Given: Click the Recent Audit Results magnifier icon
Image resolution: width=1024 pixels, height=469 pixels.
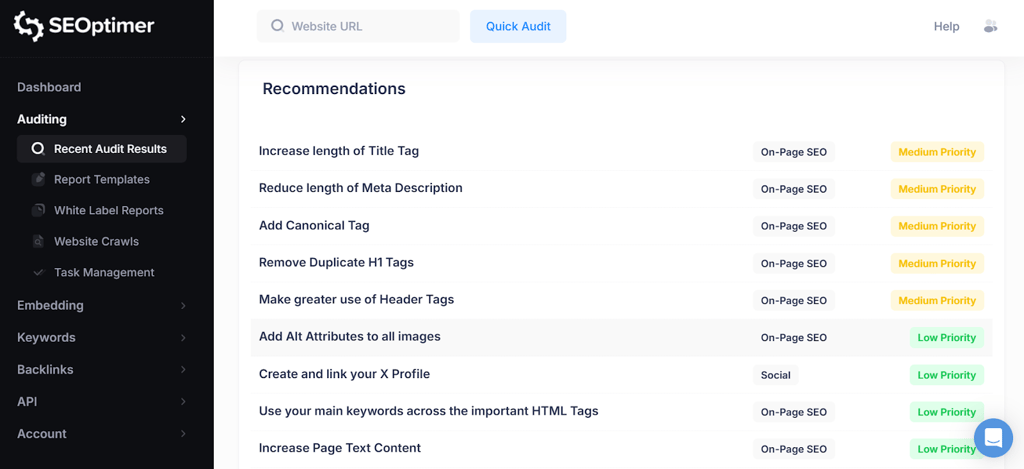Looking at the screenshot, I should pyautogui.click(x=38, y=149).
